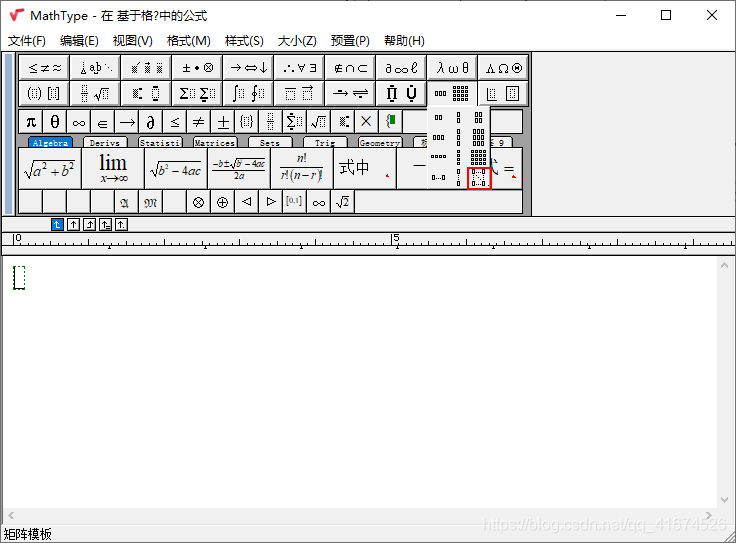The height and width of the screenshot is (543, 736).
Task: Insert the element-of symbol
Action: (x=103, y=122)
